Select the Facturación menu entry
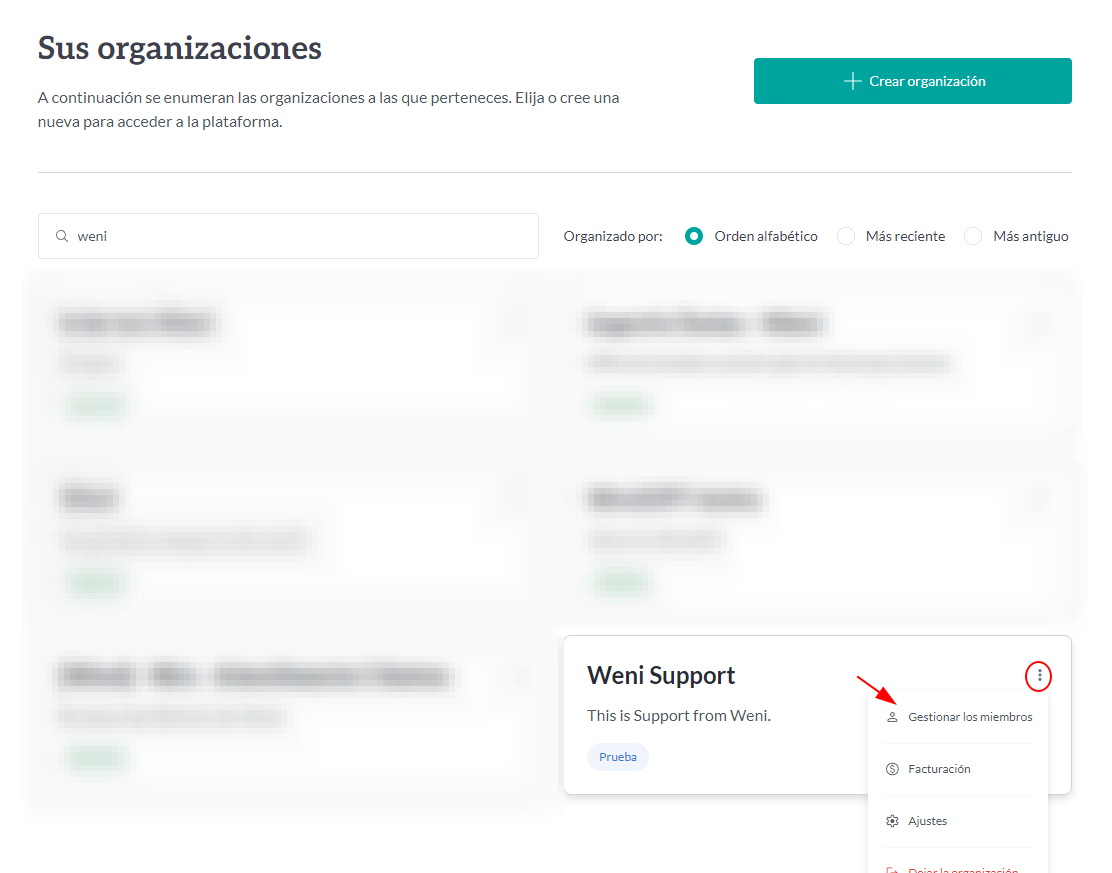Viewport: 1112px width, 873px height. click(x=939, y=769)
